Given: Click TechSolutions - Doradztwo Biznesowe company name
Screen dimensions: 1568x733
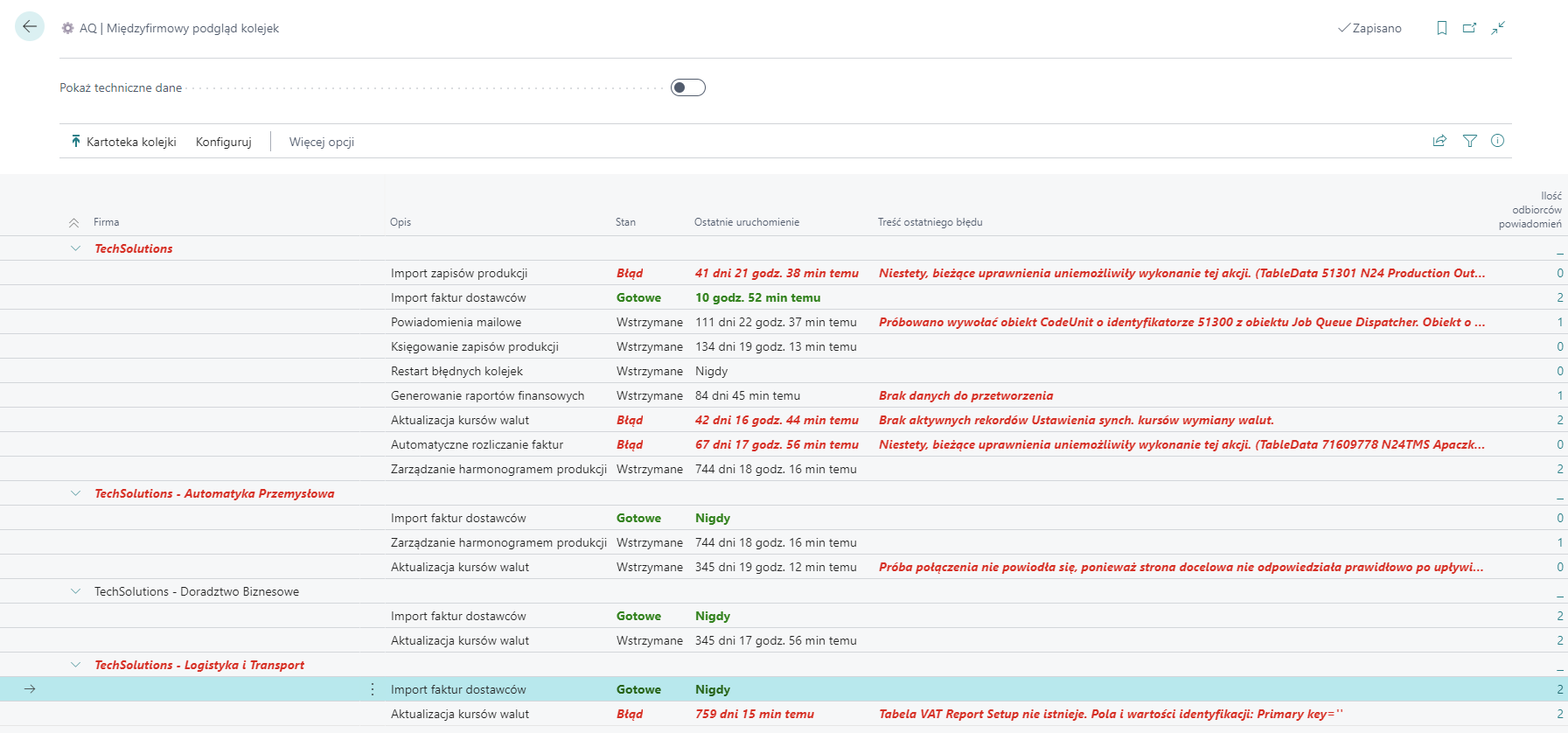Looking at the screenshot, I should click(197, 591).
